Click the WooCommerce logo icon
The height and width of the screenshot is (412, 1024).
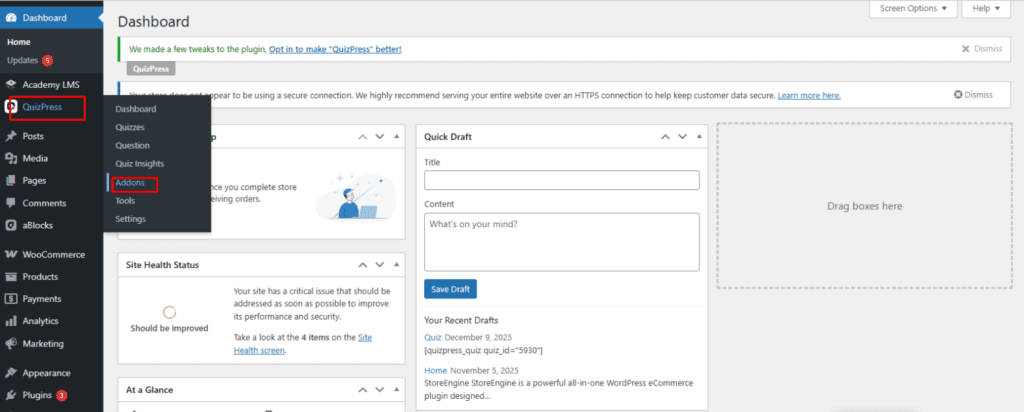[11, 255]
